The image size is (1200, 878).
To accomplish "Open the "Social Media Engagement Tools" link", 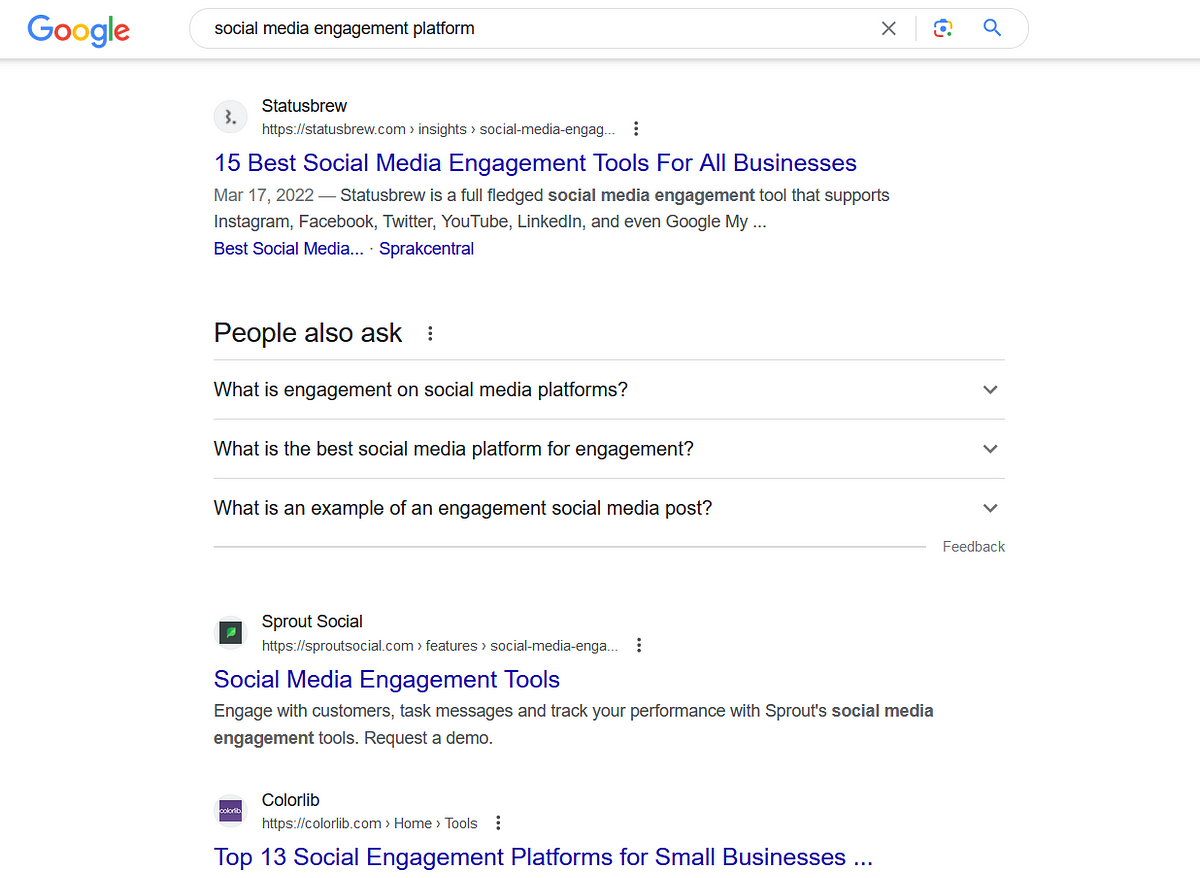I will (386, 680).
